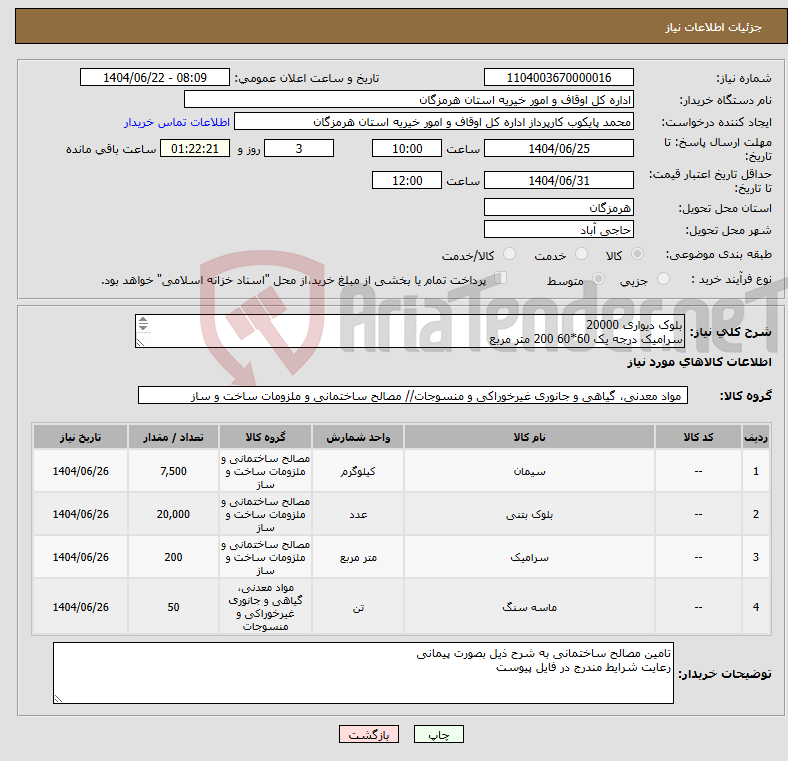788x761 pixels.
Task: Click the quantity cell 20,000
Action: click(x=173, y=514)
